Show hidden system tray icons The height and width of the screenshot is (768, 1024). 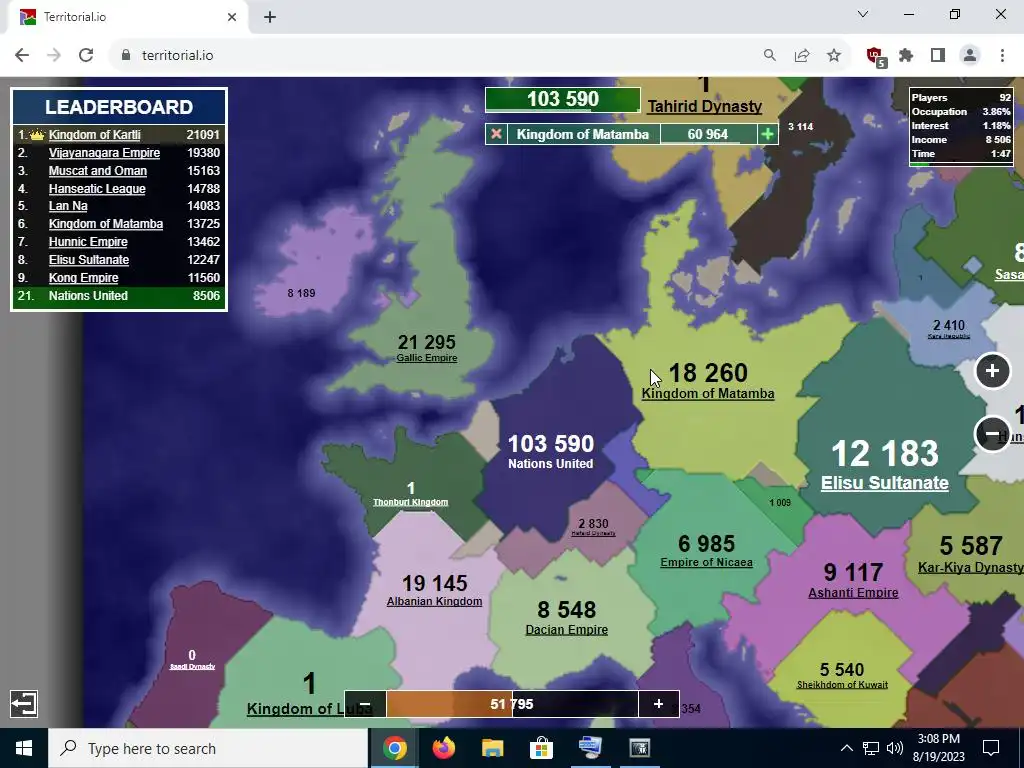(846, 748)
